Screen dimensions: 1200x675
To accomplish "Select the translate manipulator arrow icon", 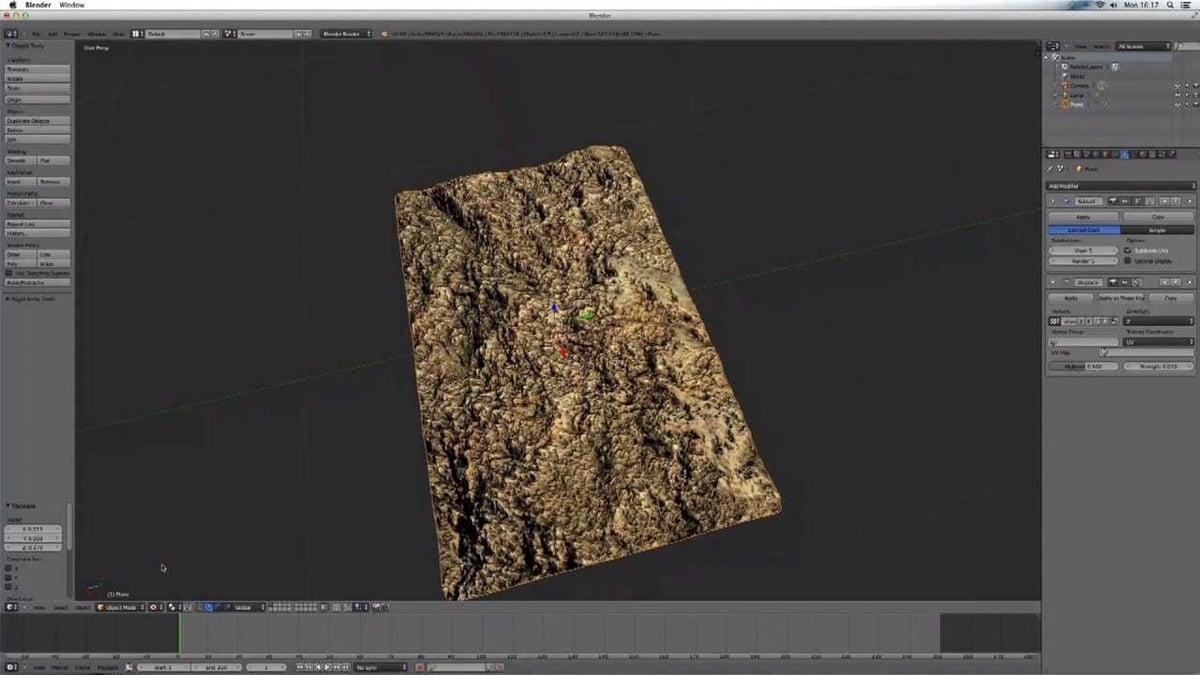I will pos(209,607).
